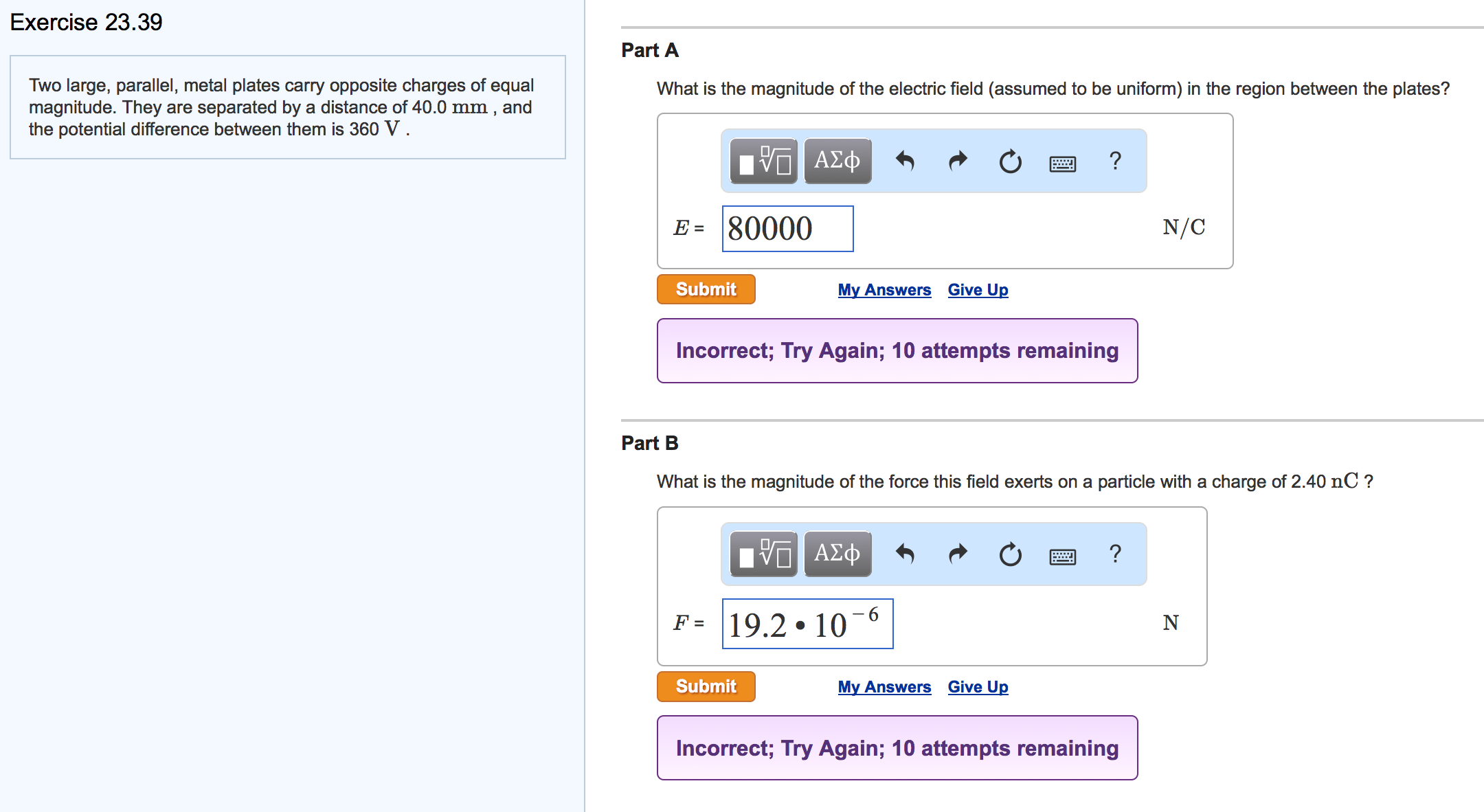
Task: Click the Part A undo arrow
Action: point(905,161)
